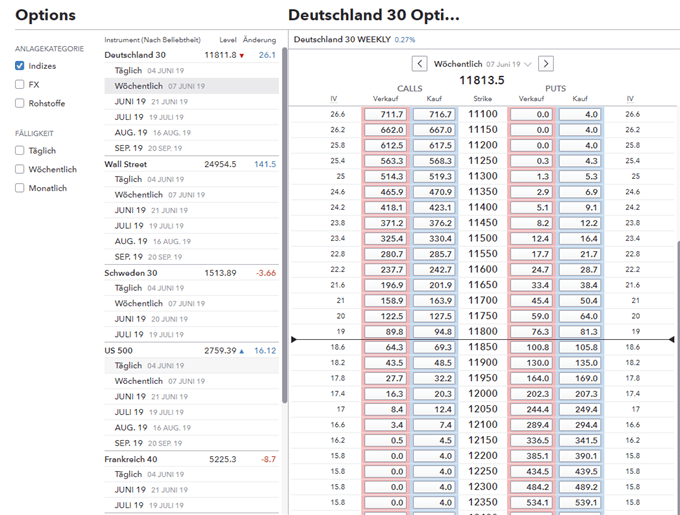Buy 11350 put at 6.9
The image size is (680, 515).
pos(580,192)
